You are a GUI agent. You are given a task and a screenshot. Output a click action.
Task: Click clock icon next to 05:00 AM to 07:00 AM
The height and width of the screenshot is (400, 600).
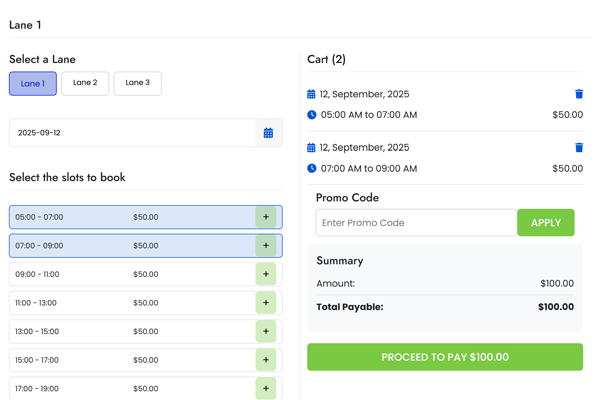click(312, 114)
